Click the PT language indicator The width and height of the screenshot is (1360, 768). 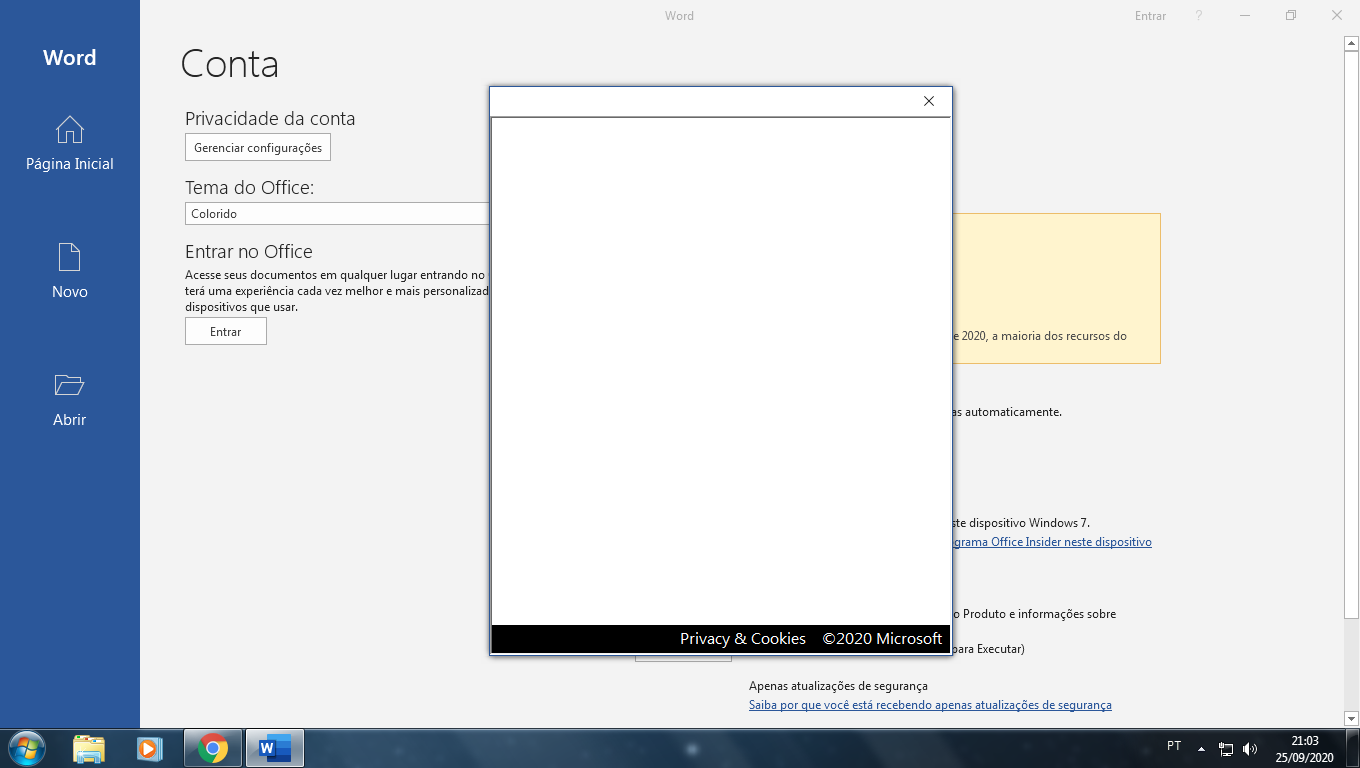[1174, 746]
